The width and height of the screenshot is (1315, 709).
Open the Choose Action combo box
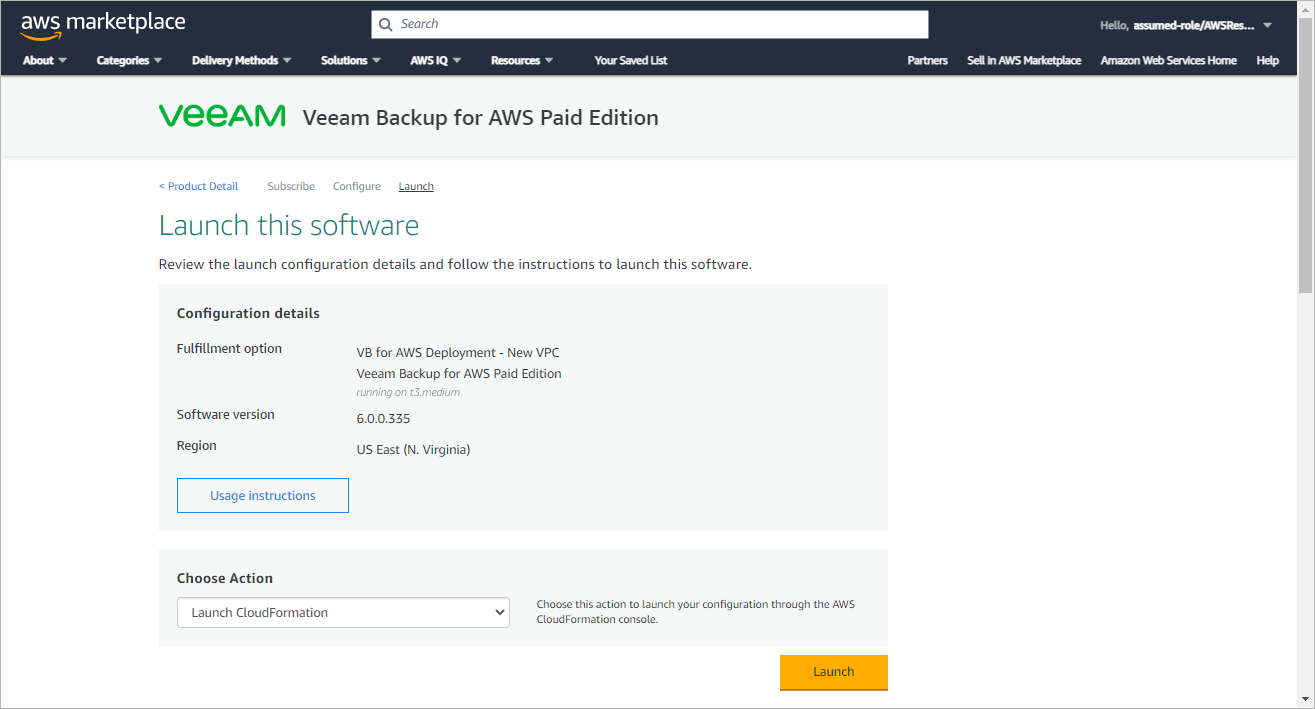tap(343, 612)
